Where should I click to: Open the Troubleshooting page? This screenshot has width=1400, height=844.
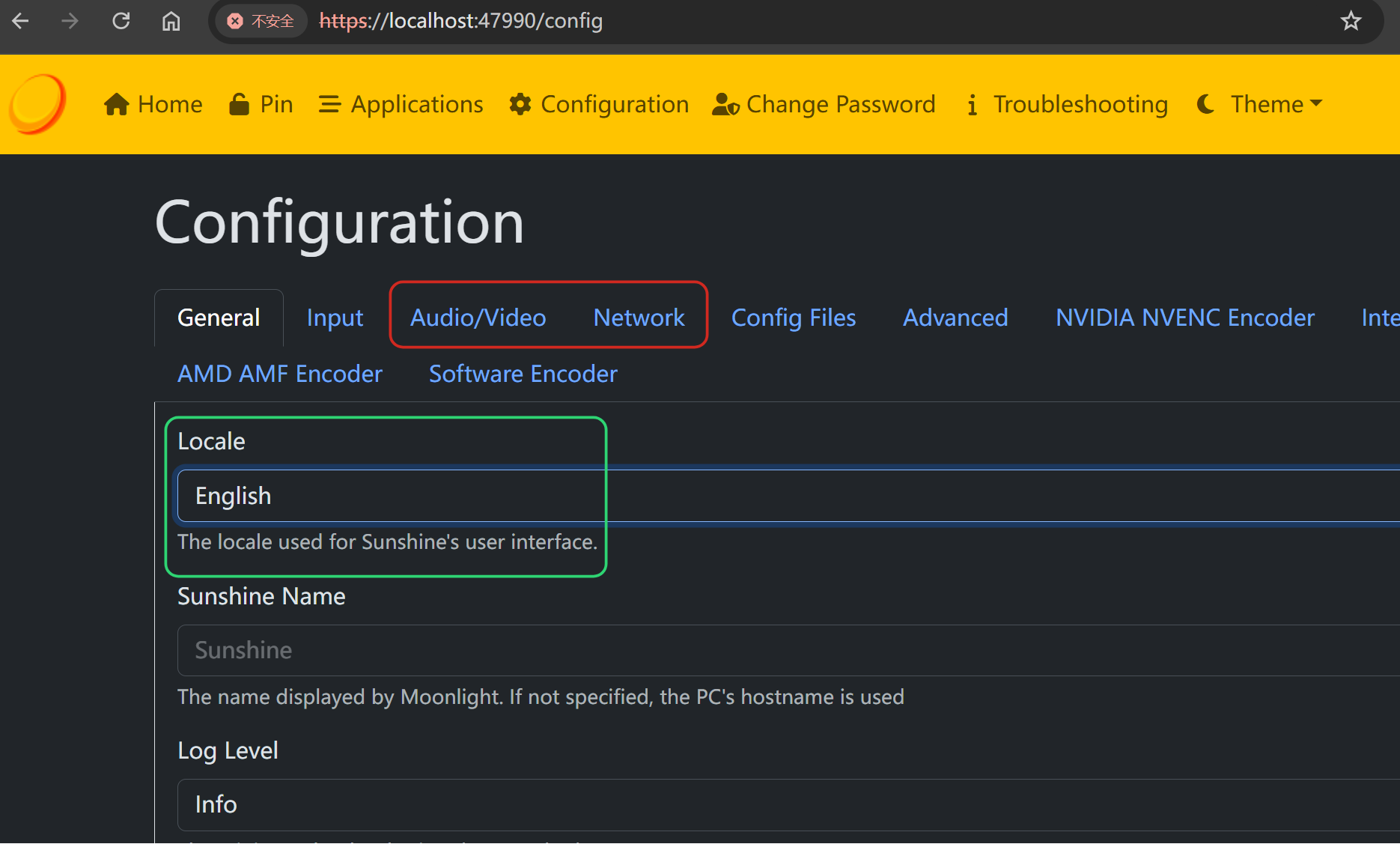[1067, 104]
